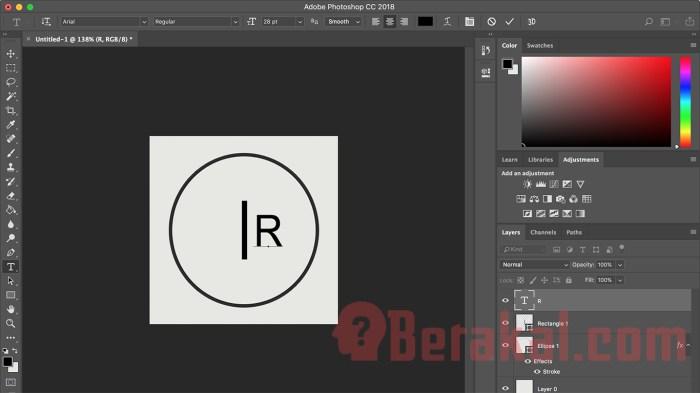Viewport: 700px width, 393px height.
Task: Switch to the Swatches tab
Action: tap(540, 46)
